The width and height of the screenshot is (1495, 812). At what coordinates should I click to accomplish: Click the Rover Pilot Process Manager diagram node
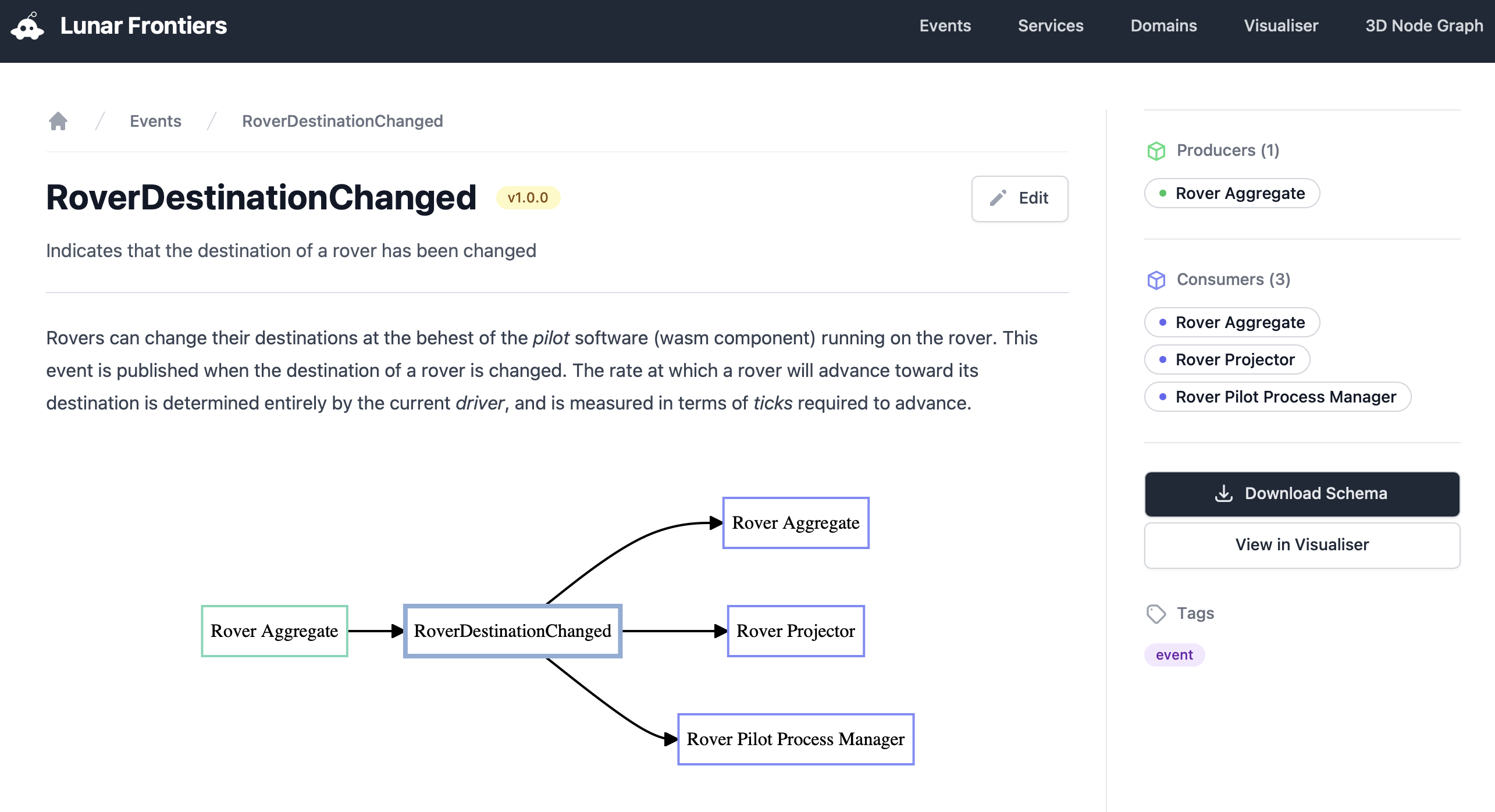point(795,739)
